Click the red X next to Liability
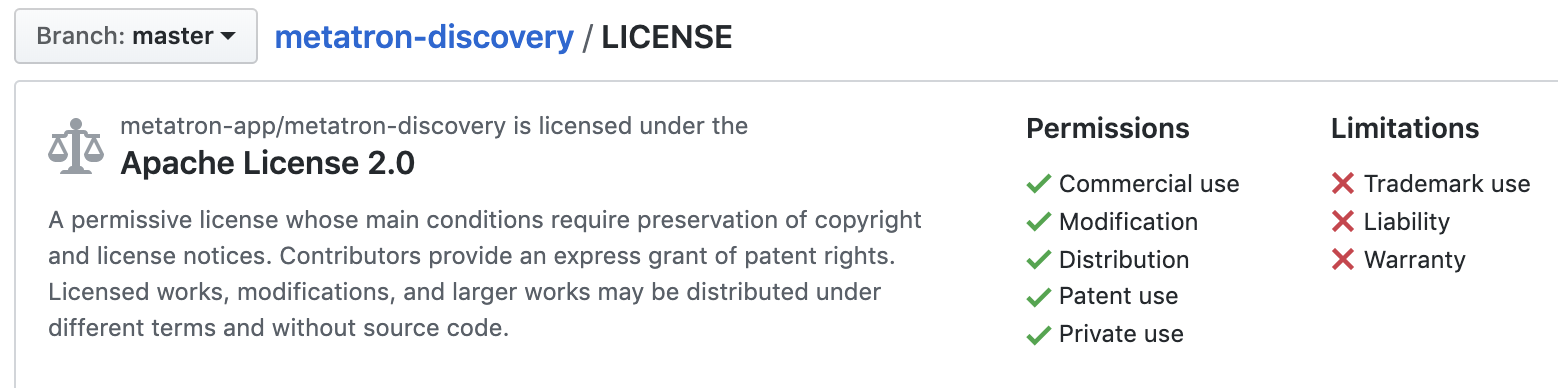The image size is (1558, 388). pyautogui.click(x=1343, y=222)
